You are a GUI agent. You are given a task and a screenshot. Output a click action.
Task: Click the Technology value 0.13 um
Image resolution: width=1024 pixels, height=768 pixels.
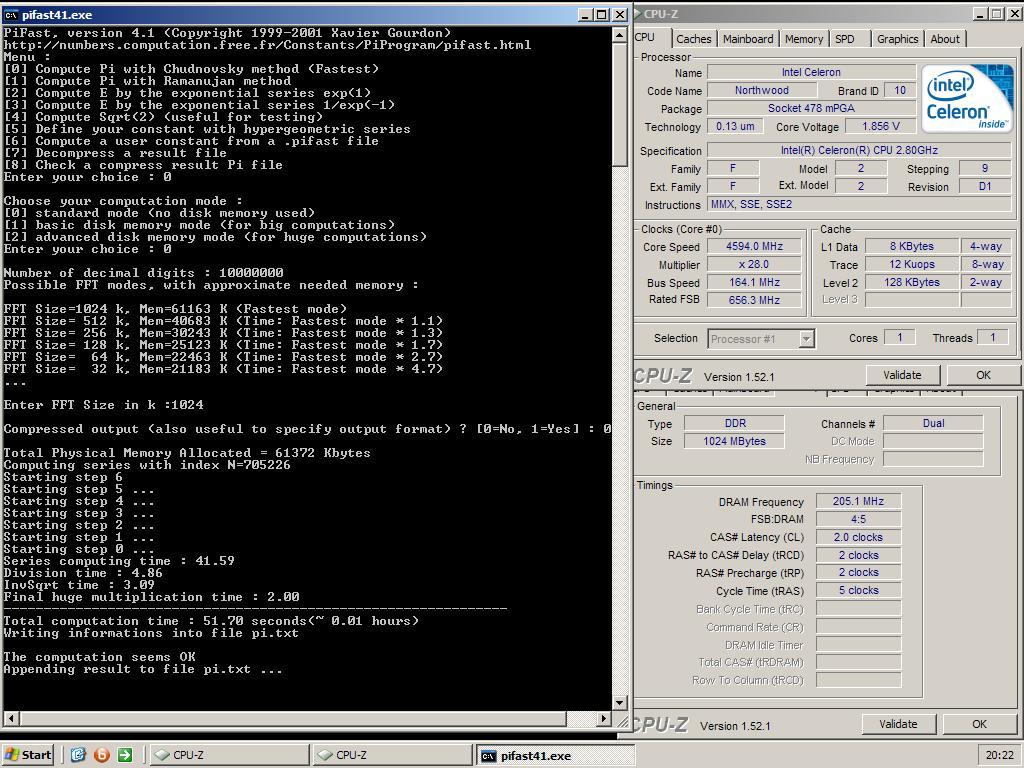735,126
